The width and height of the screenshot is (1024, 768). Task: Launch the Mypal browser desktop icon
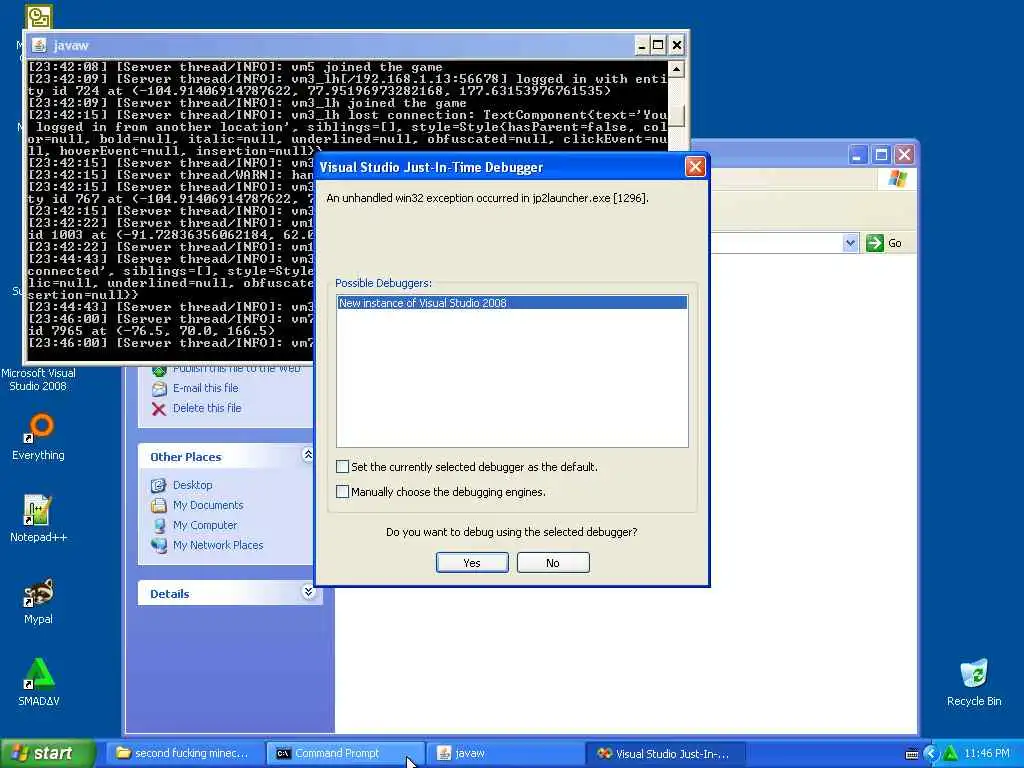[x=38, y=601]
